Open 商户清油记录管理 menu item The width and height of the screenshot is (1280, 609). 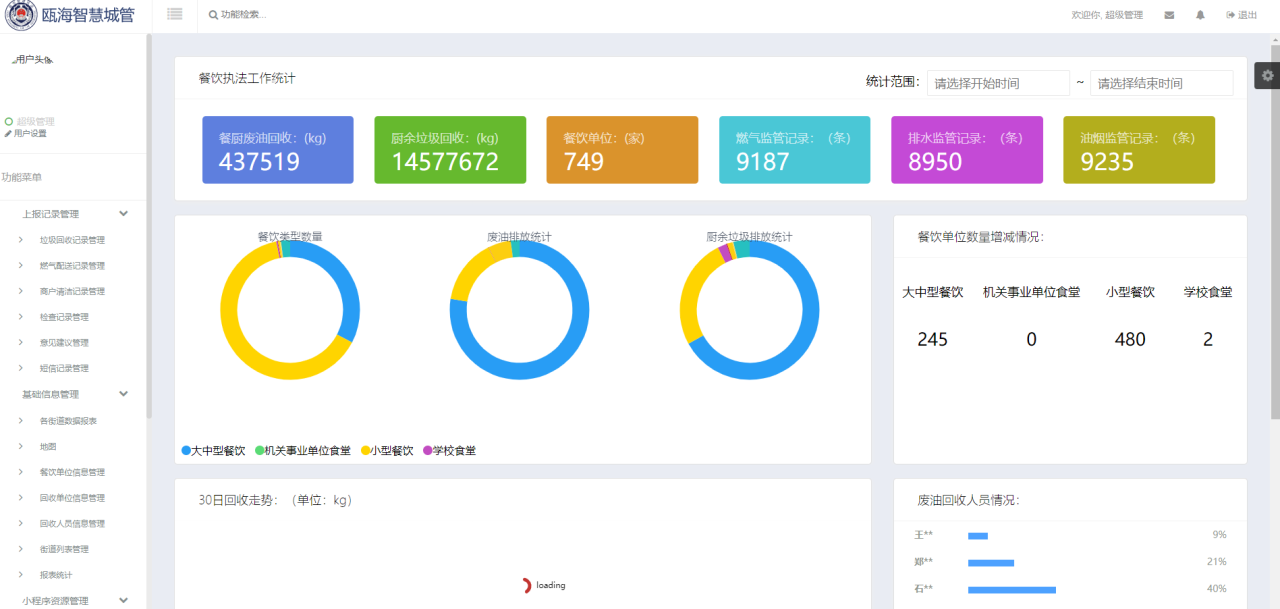click(x=72, y=292)
